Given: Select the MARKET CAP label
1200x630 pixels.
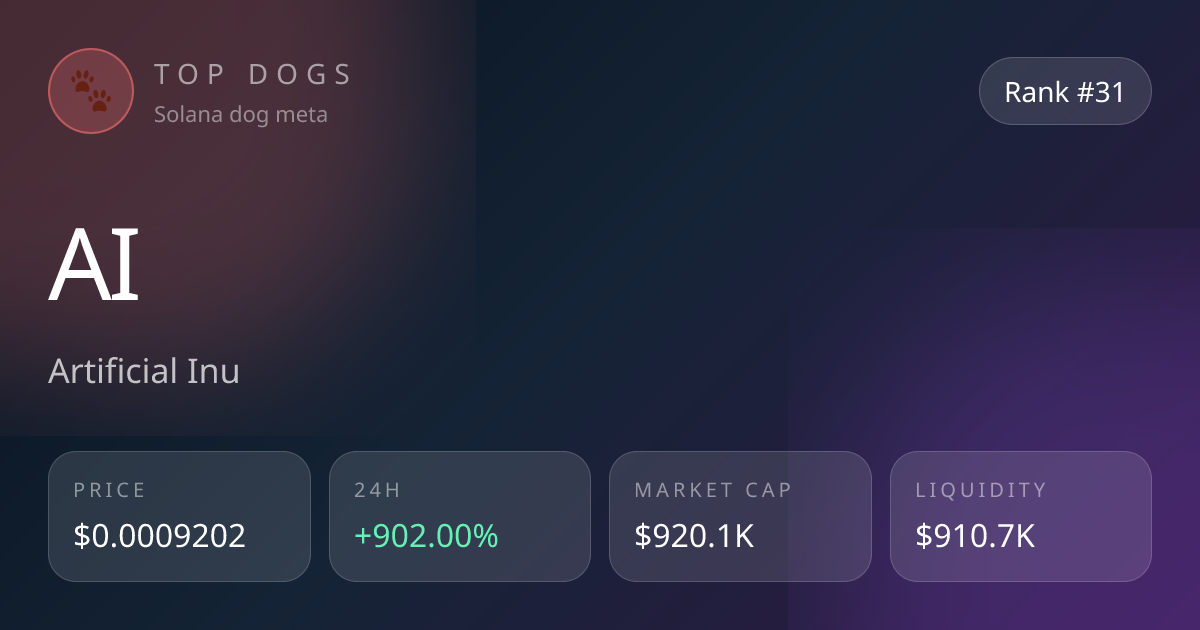Looking at the screenshot, I should (x=713, y=490).
